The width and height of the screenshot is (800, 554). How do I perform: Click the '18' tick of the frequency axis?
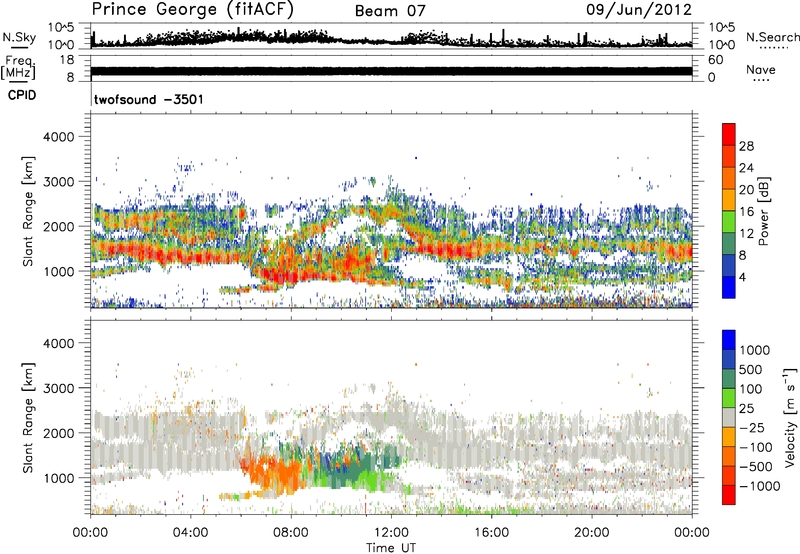67,60
